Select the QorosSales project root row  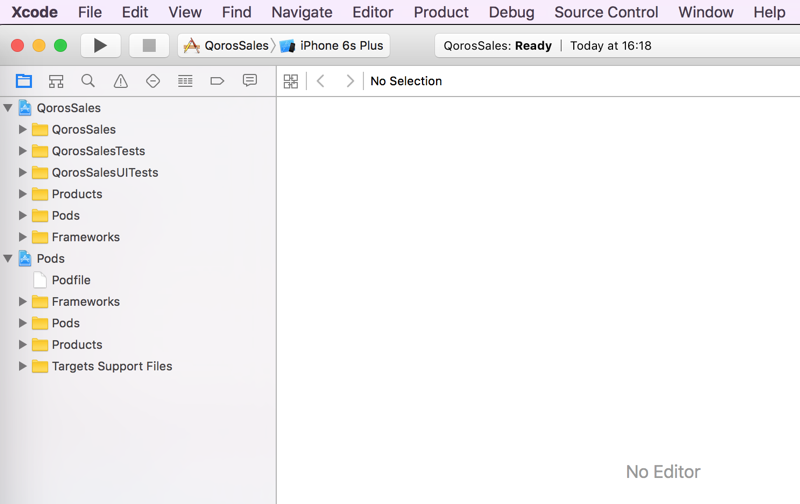click(x=138, y=108)
